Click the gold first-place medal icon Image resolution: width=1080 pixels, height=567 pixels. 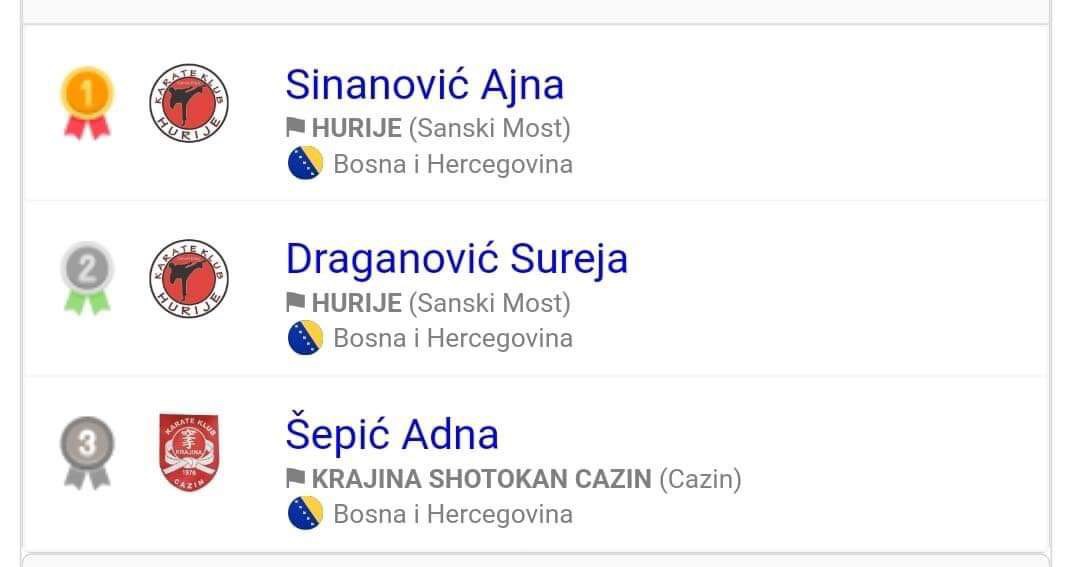pos(87,100)
